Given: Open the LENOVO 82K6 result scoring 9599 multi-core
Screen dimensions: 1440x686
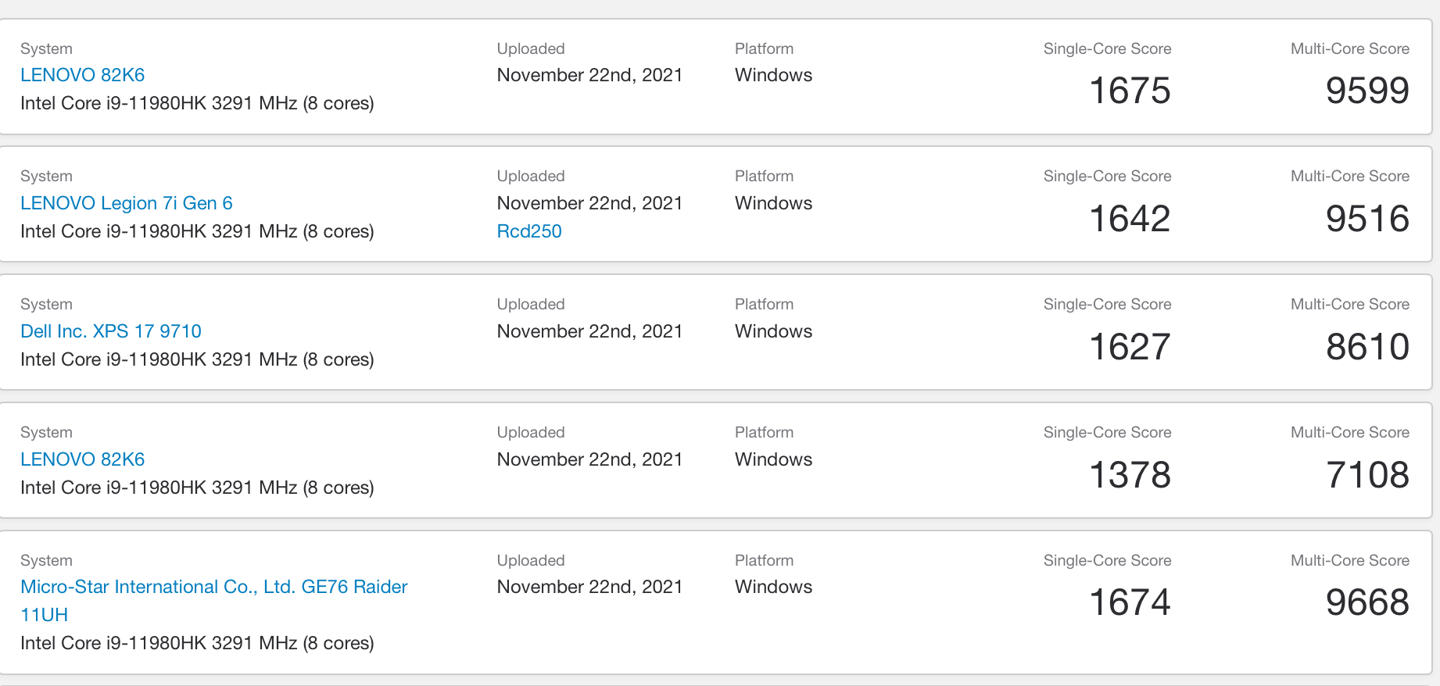Looking at the screenshot, I should 82,75.
